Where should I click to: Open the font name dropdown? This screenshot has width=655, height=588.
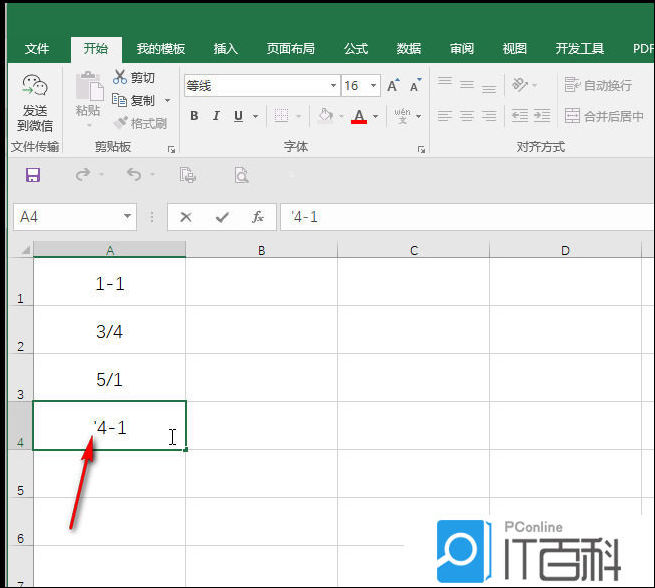pyautogui.click(x=333, y=86)
